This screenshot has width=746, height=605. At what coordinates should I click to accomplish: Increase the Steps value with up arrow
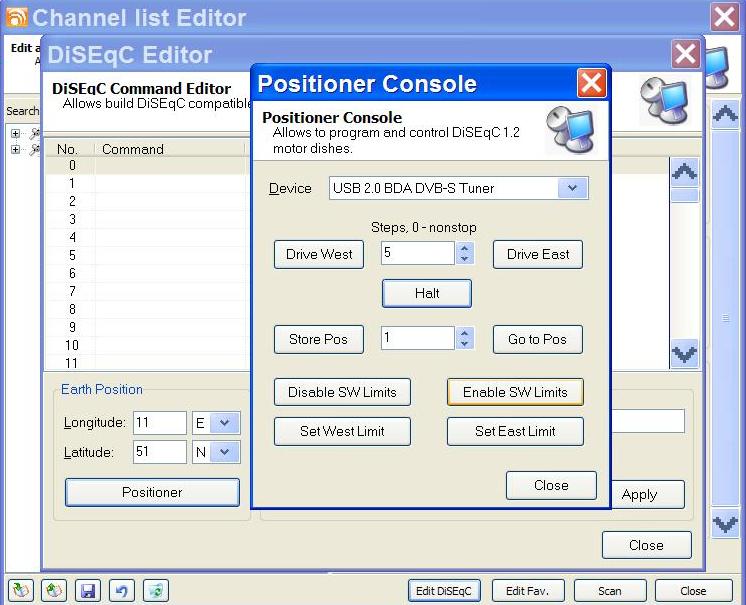pos(464,248)
